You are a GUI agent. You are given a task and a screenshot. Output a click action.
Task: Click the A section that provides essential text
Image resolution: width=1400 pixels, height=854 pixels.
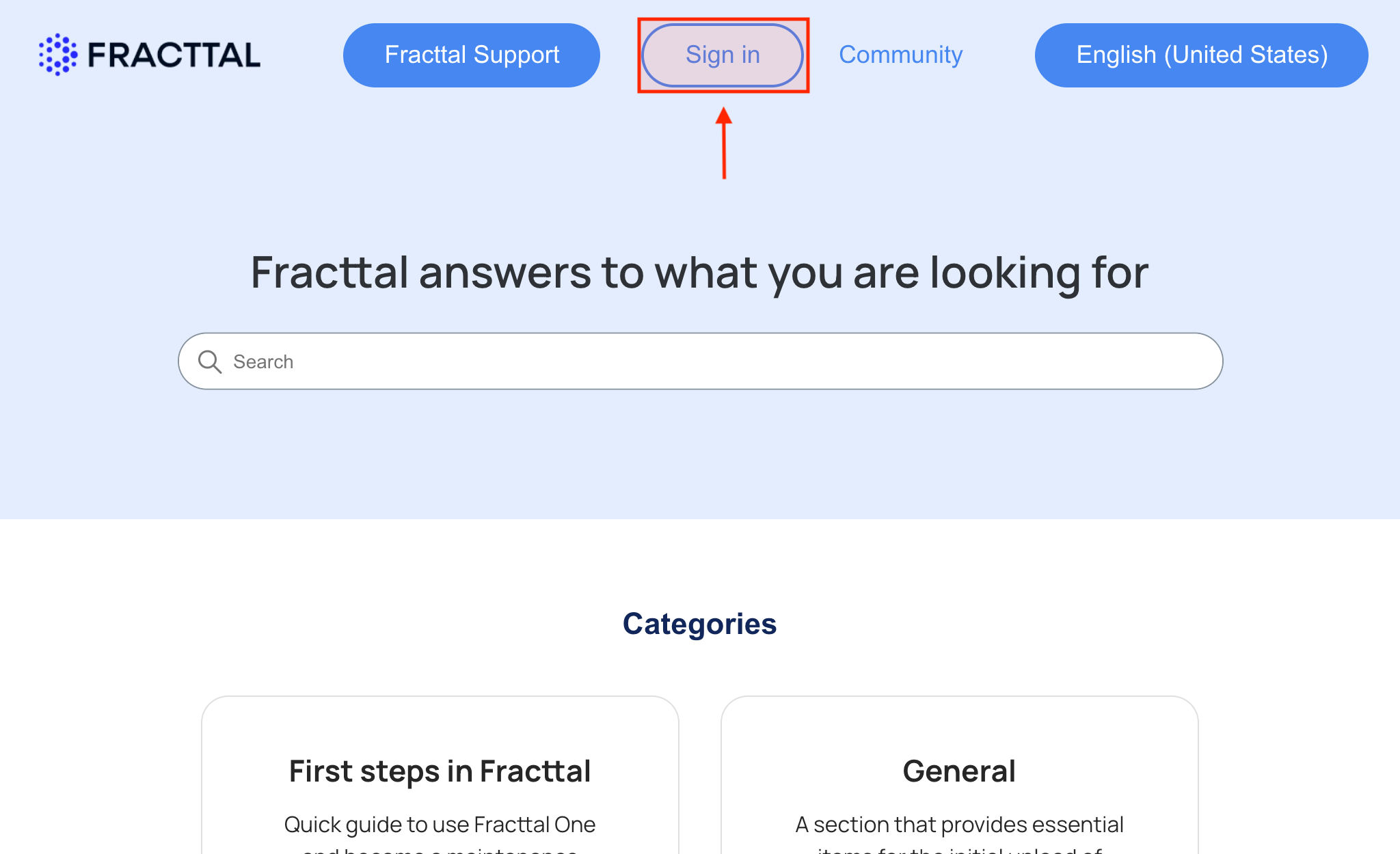[960, 825]
